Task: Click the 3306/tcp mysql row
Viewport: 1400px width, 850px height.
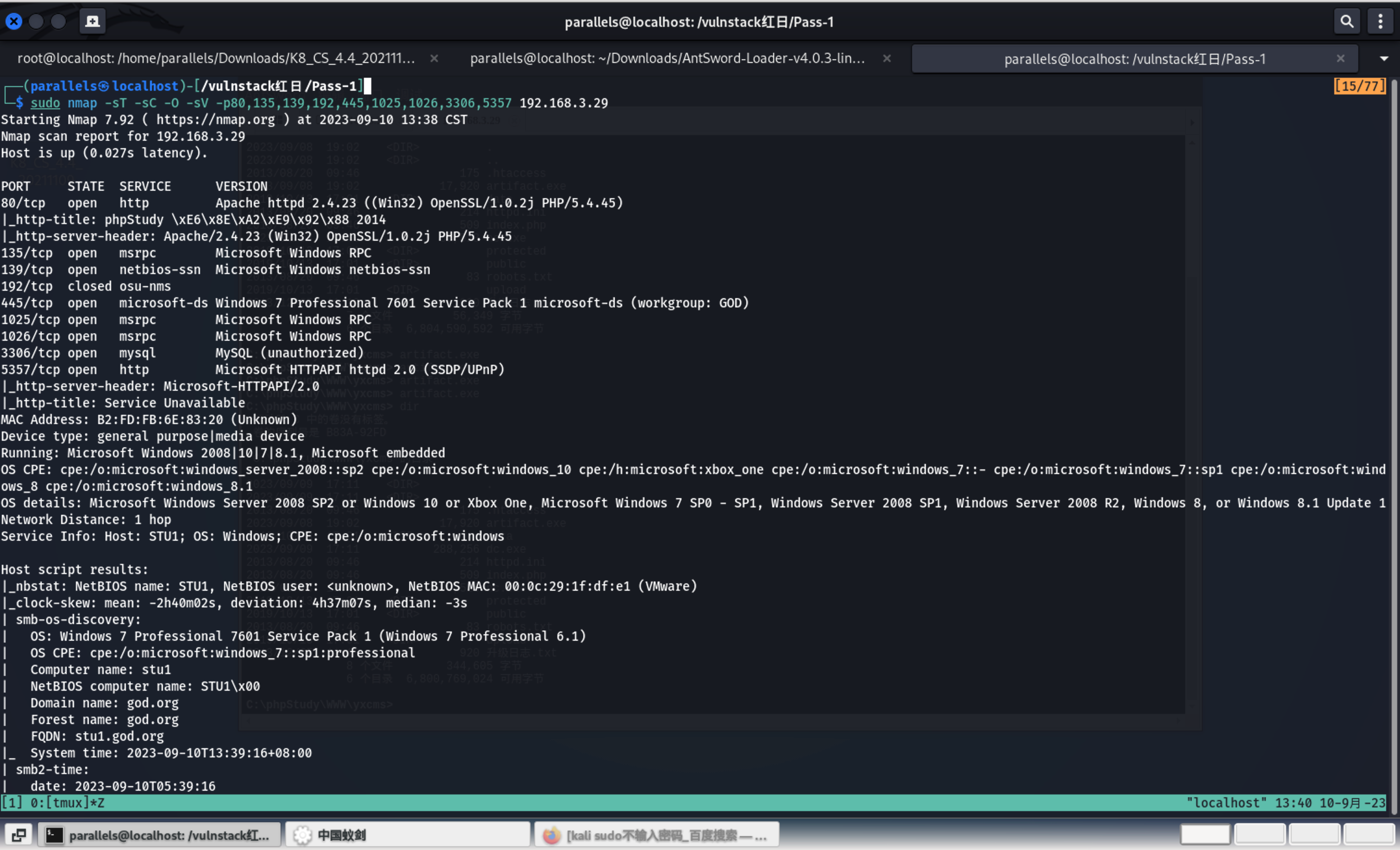Action: [182, 353]
